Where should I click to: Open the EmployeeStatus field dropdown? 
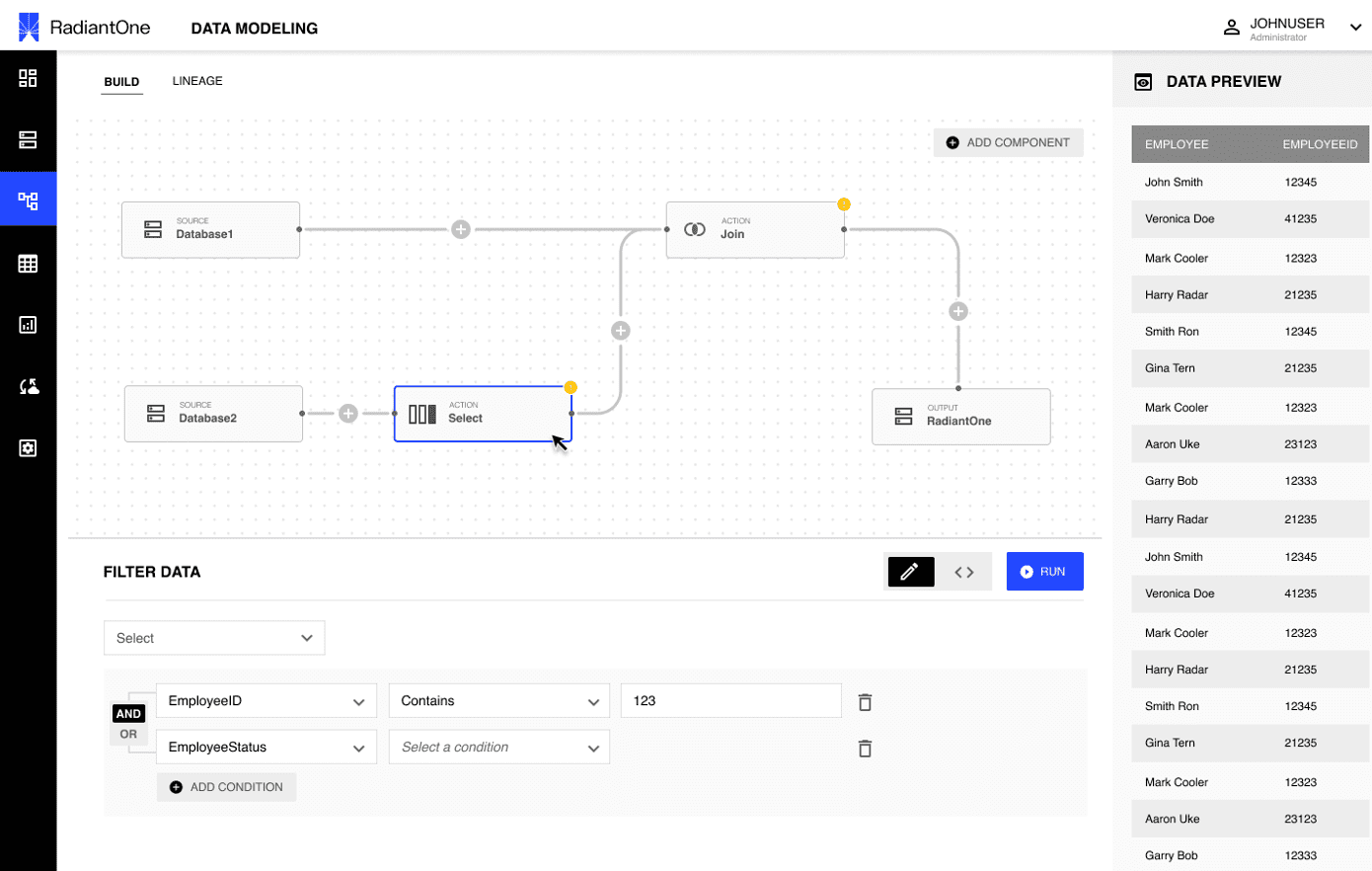[x=267, y=748]
